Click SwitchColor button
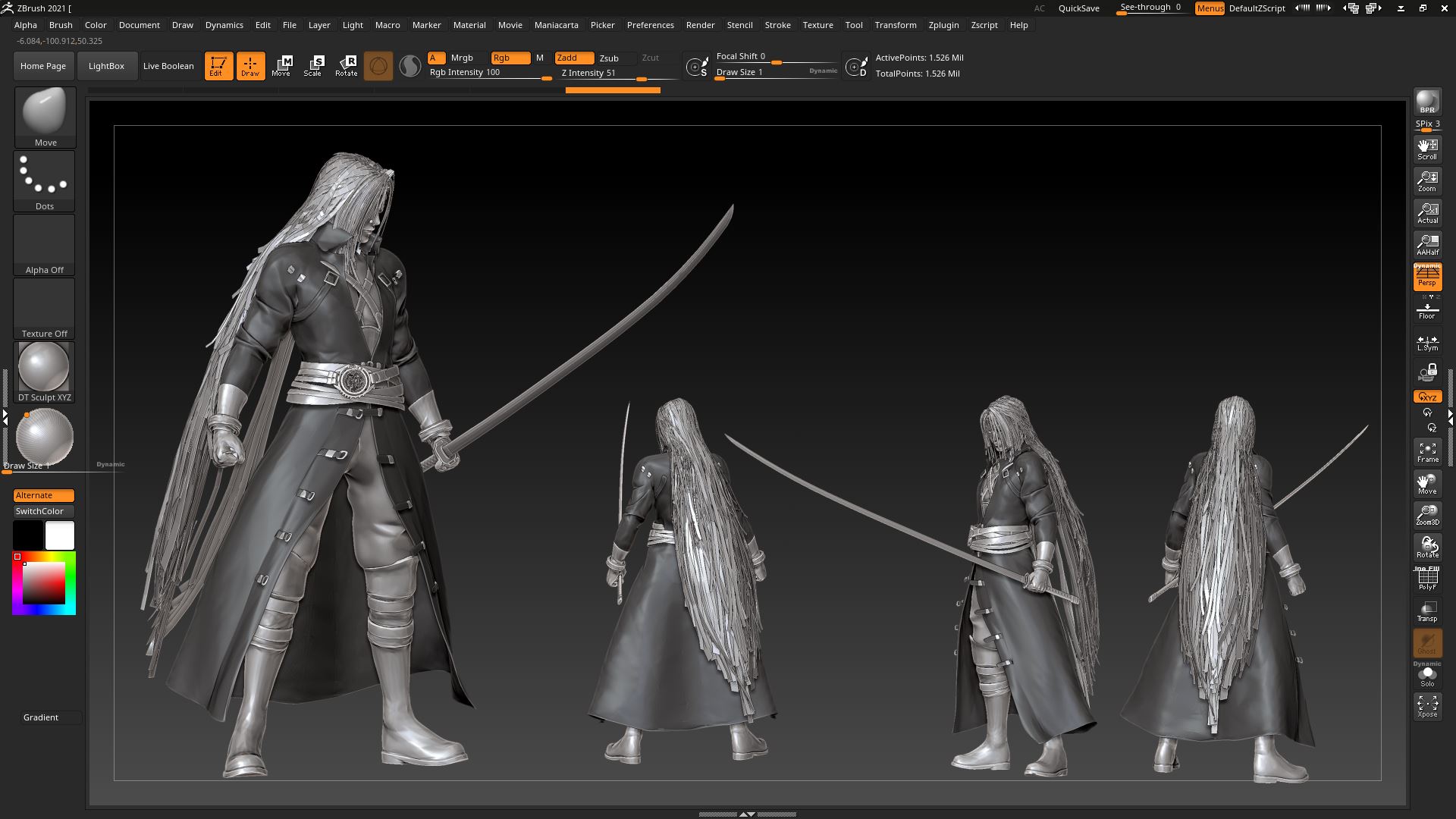 44,511
